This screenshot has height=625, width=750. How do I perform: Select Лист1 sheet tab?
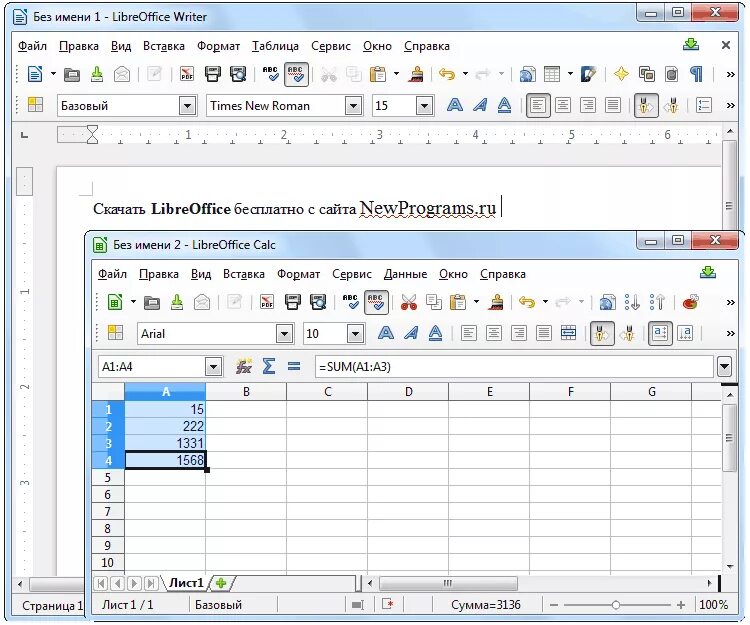(x=186, y=583)
